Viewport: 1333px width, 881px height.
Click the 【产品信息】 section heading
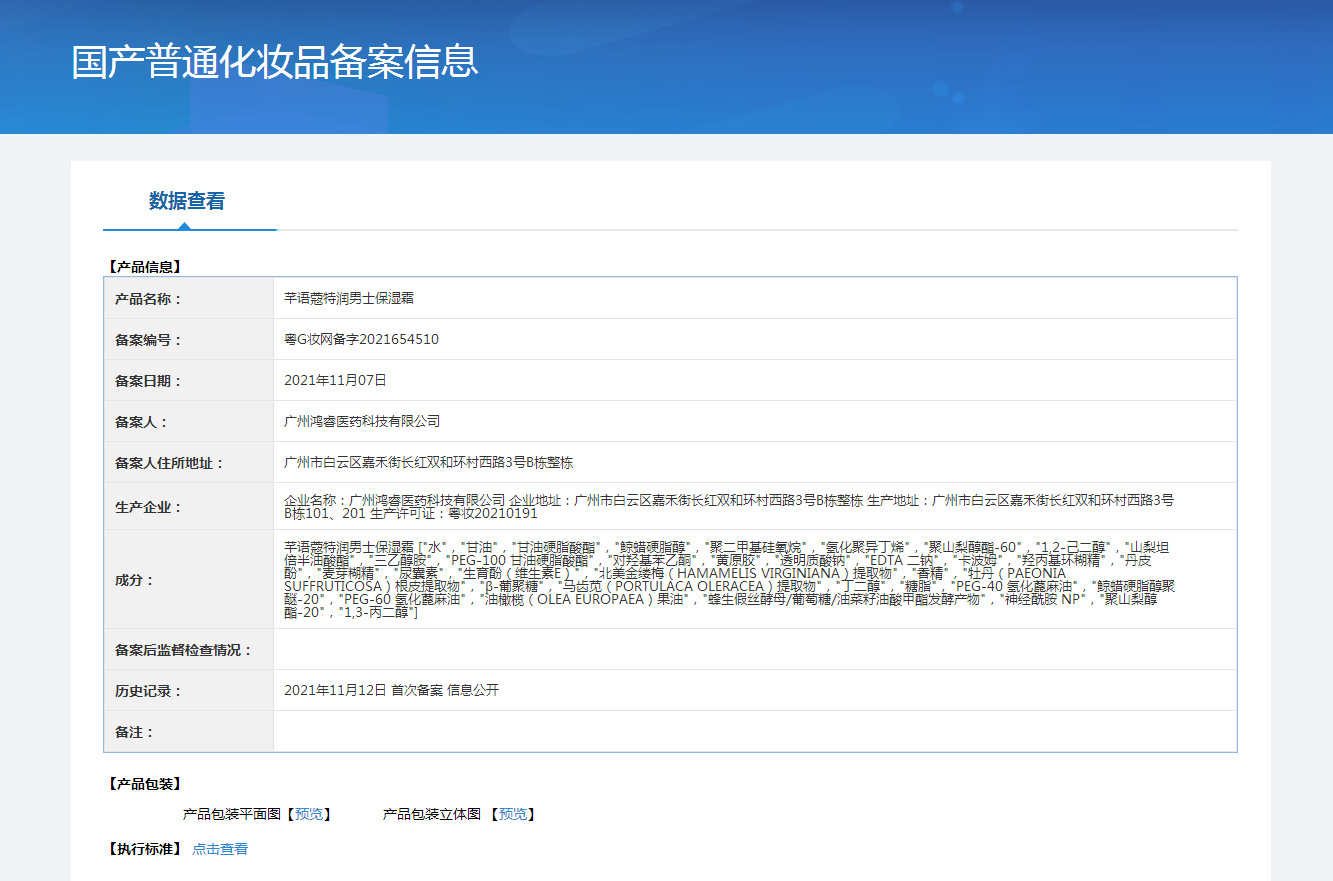144,267
